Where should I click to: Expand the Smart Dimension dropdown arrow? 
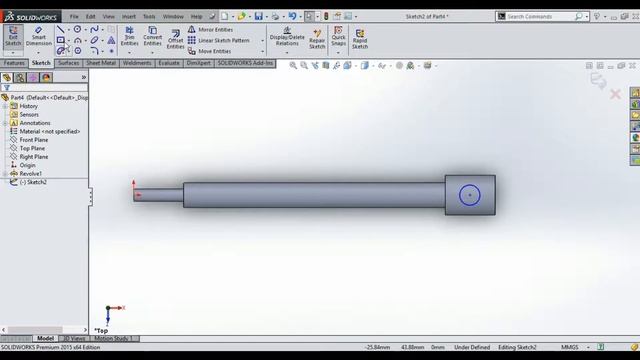pyautogui.click(x=39, y=53)
